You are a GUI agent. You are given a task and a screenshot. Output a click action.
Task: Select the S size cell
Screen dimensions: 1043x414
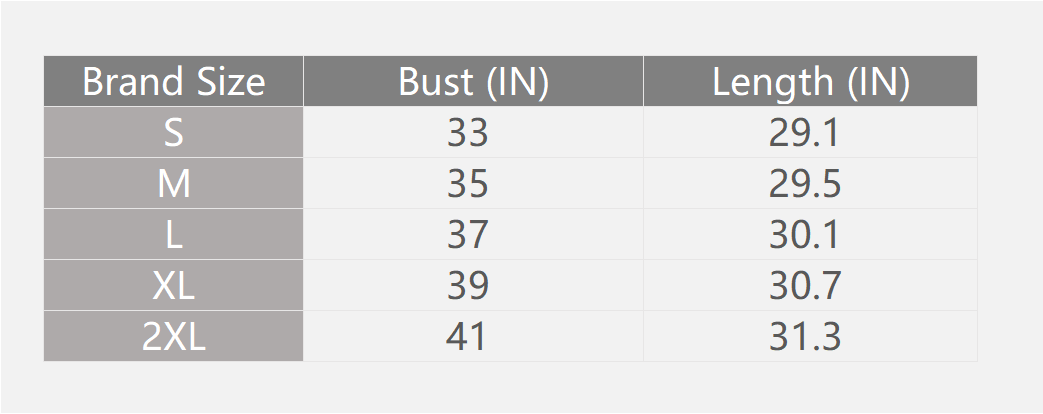[x=174, y=132]
